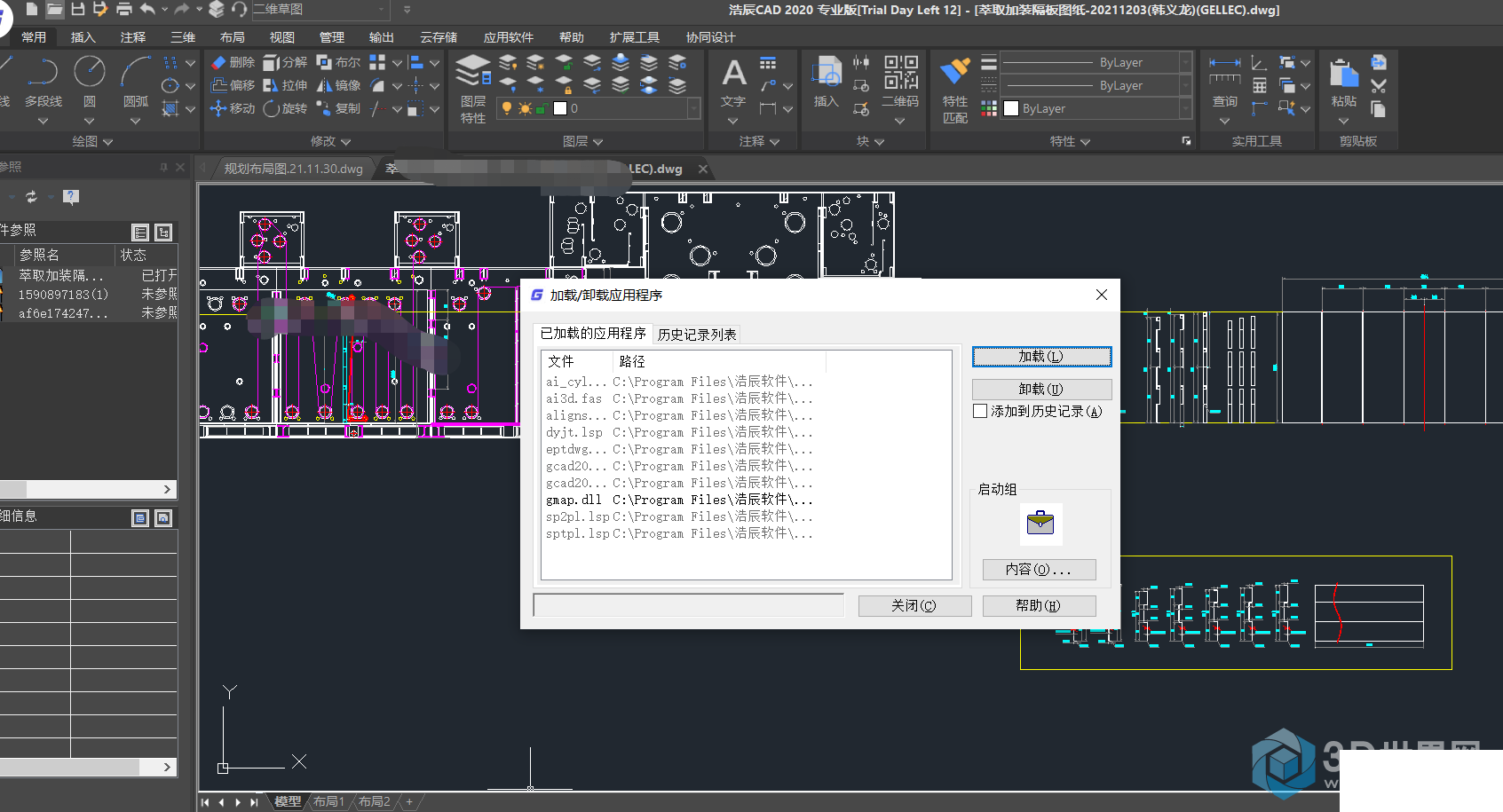Image resolution: width=1503 pixels, height=812 pixels.
Task: Click the quick calculator icon in utilities
Action: (x=1260, y=86)
